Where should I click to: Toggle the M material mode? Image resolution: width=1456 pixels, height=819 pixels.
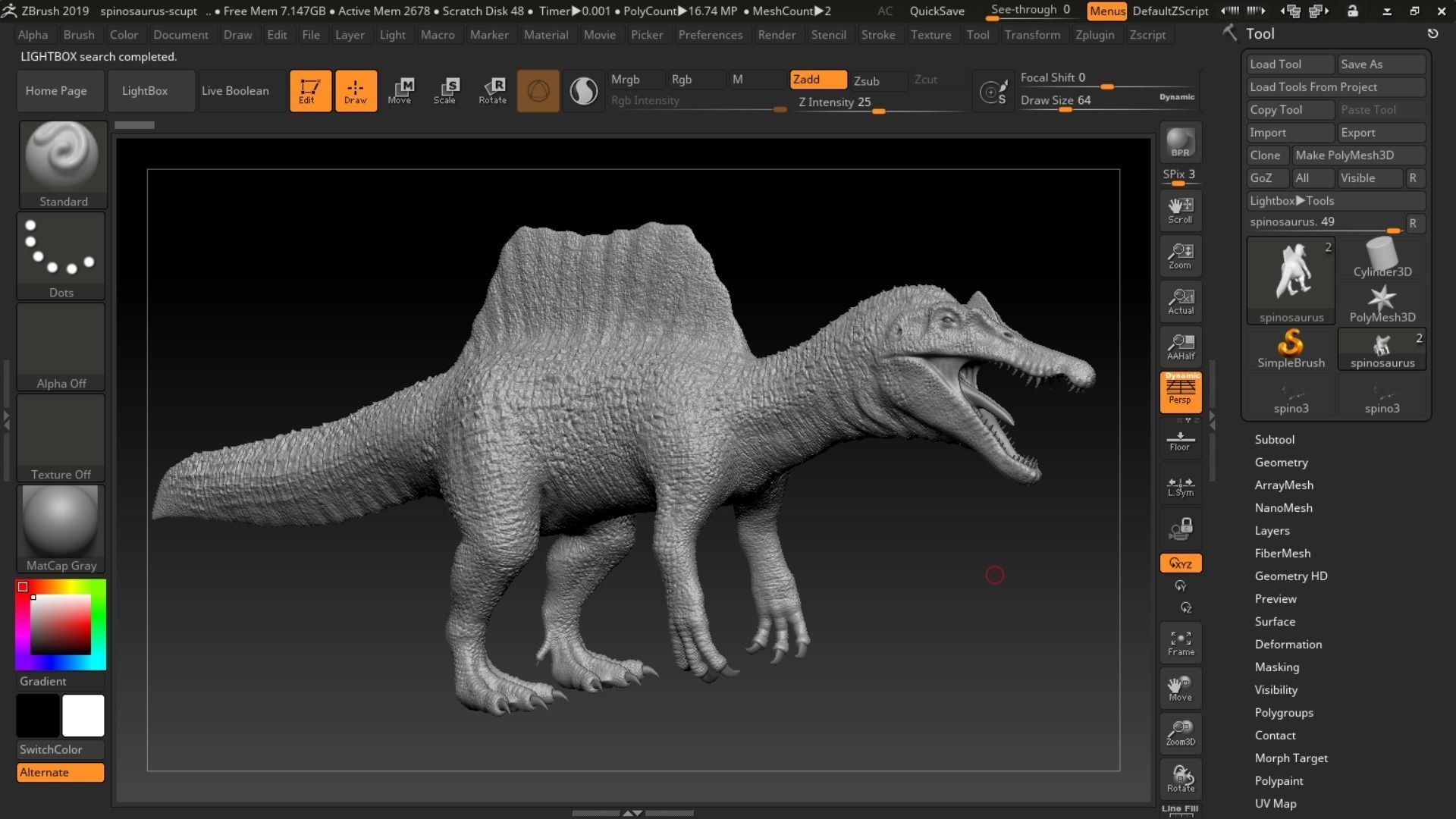tap(758, 80)
